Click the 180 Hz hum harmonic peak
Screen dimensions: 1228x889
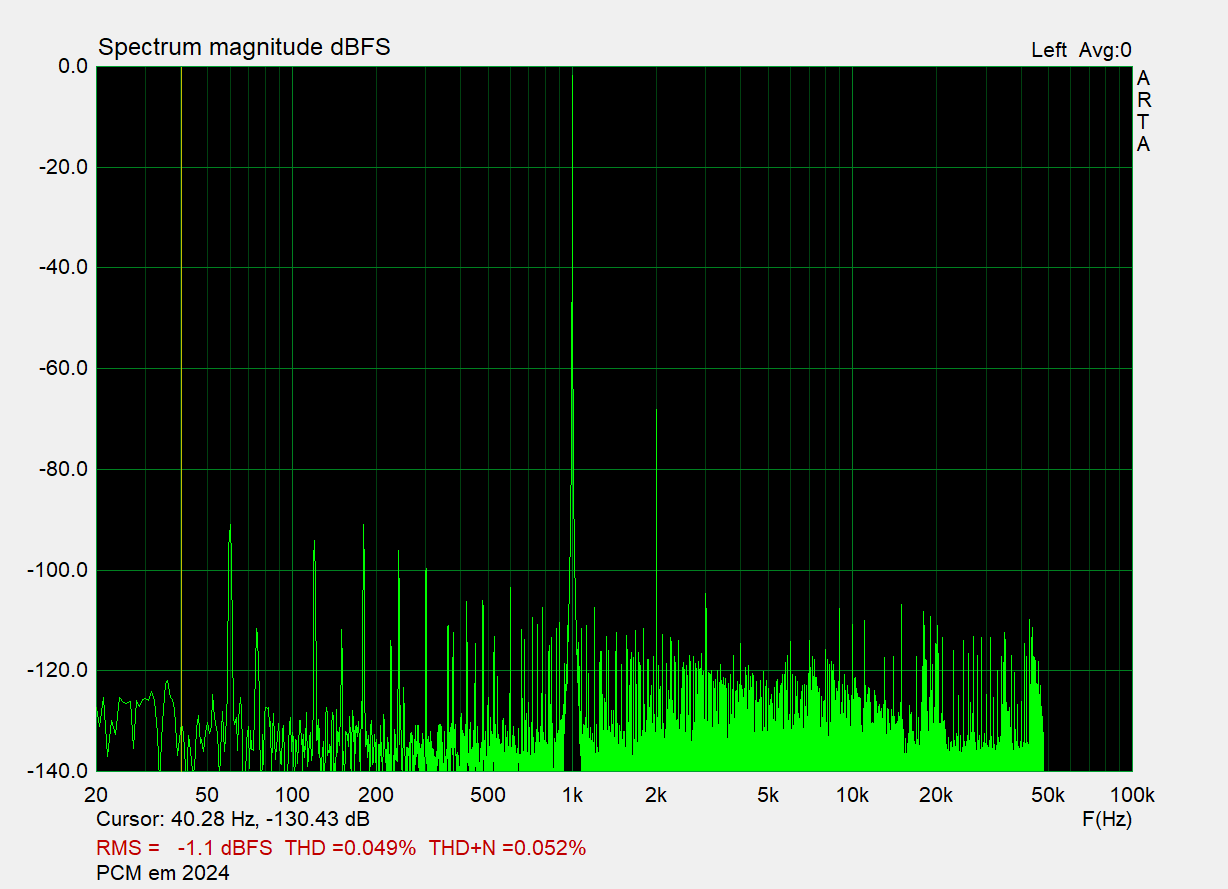(x=363, y=525)
